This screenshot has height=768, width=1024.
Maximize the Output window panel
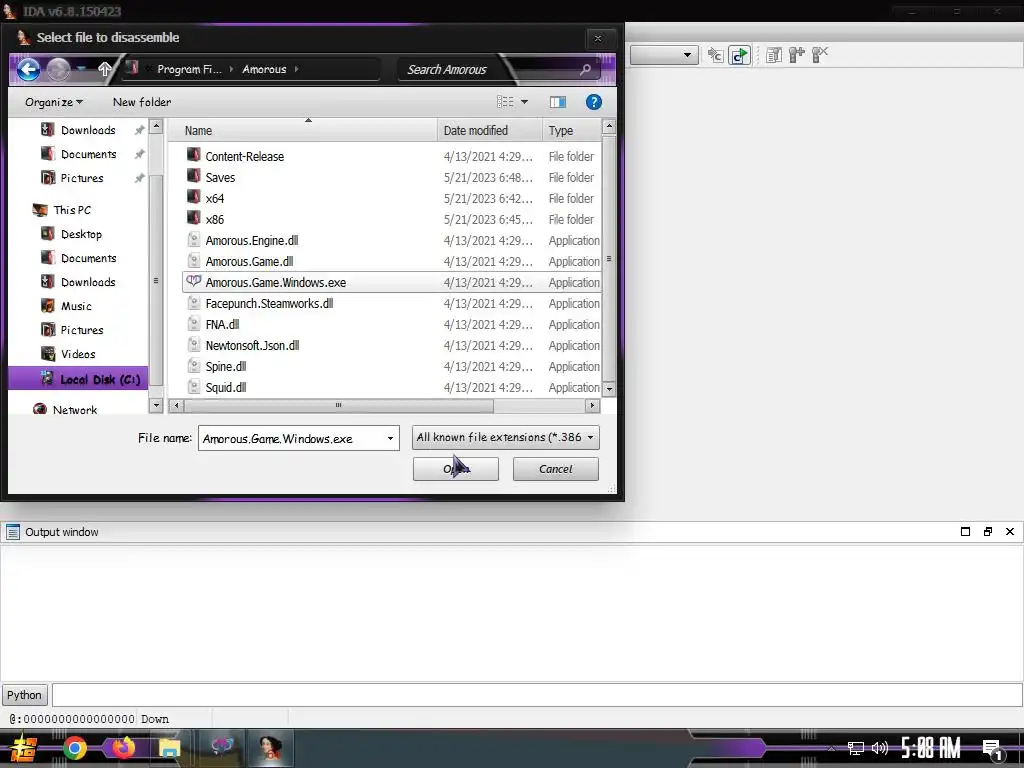(965, 532)
